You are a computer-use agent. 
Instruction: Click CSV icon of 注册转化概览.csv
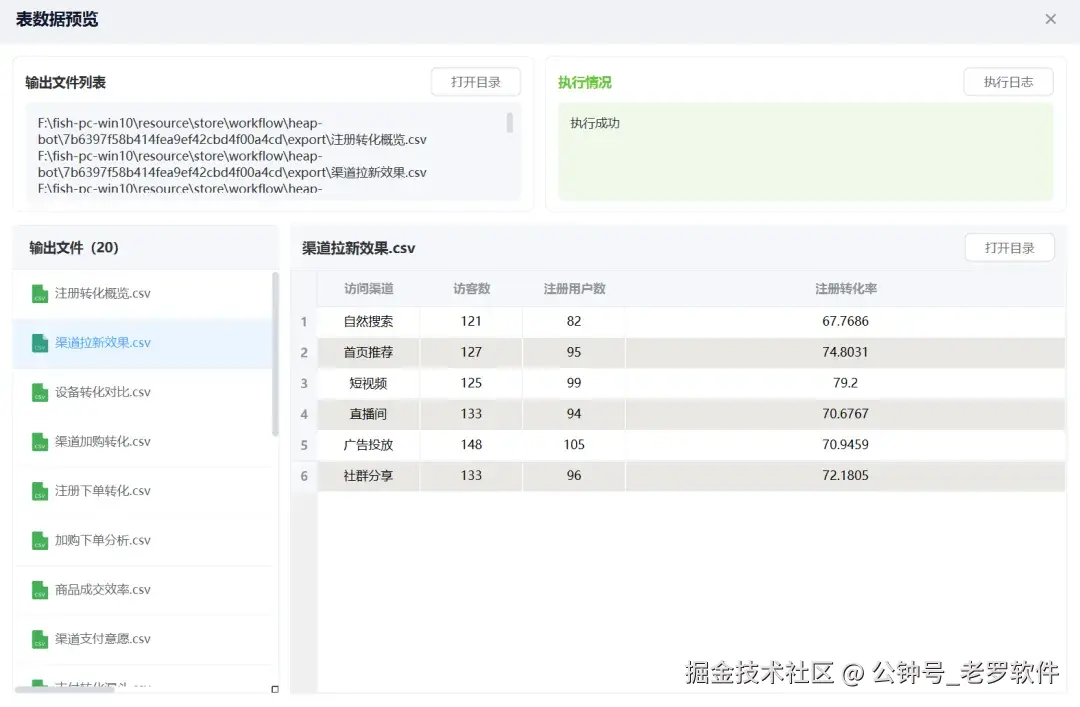coord(40,294)
